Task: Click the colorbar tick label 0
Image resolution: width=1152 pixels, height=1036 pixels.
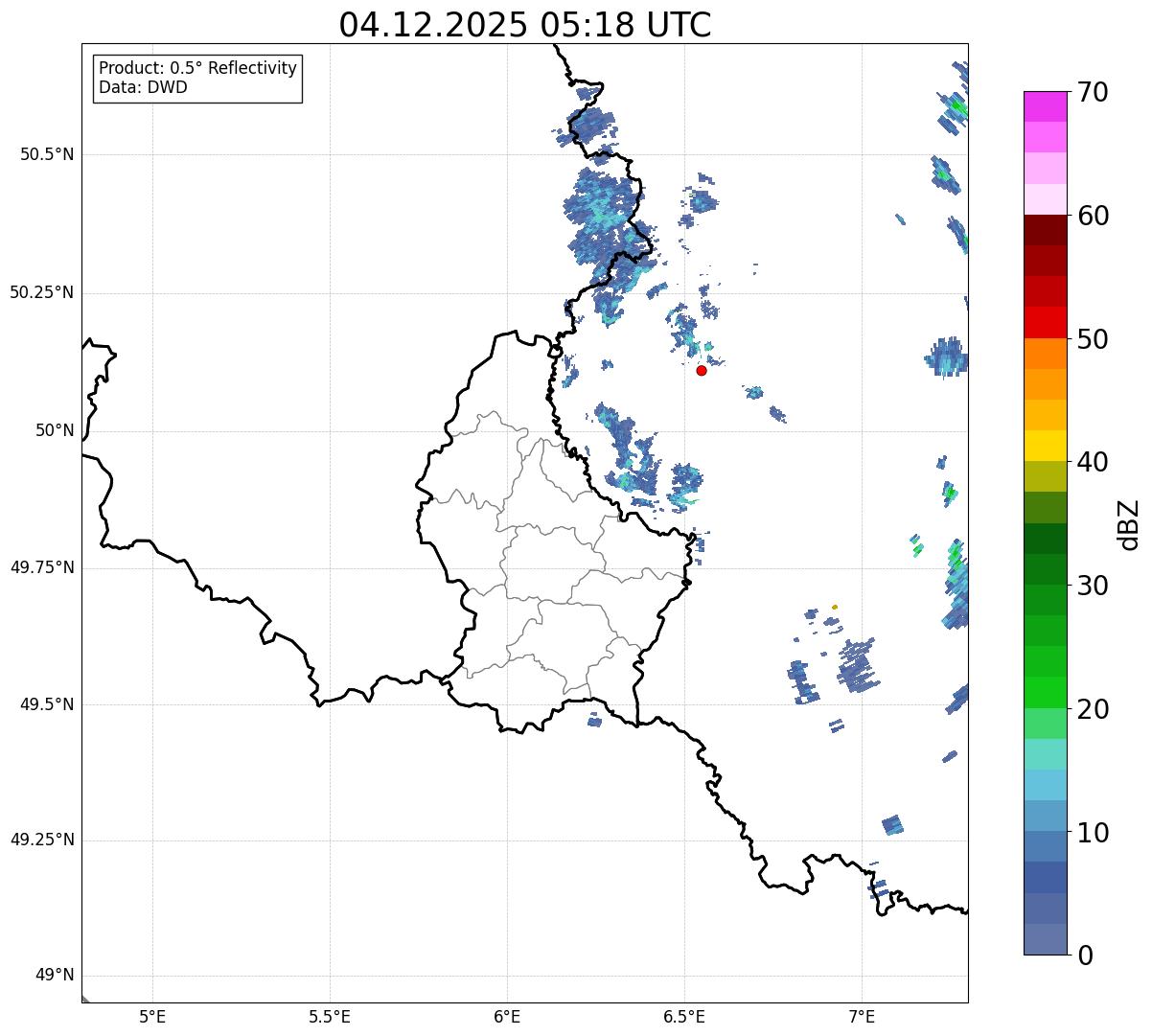Action: tap(1085, 955)
